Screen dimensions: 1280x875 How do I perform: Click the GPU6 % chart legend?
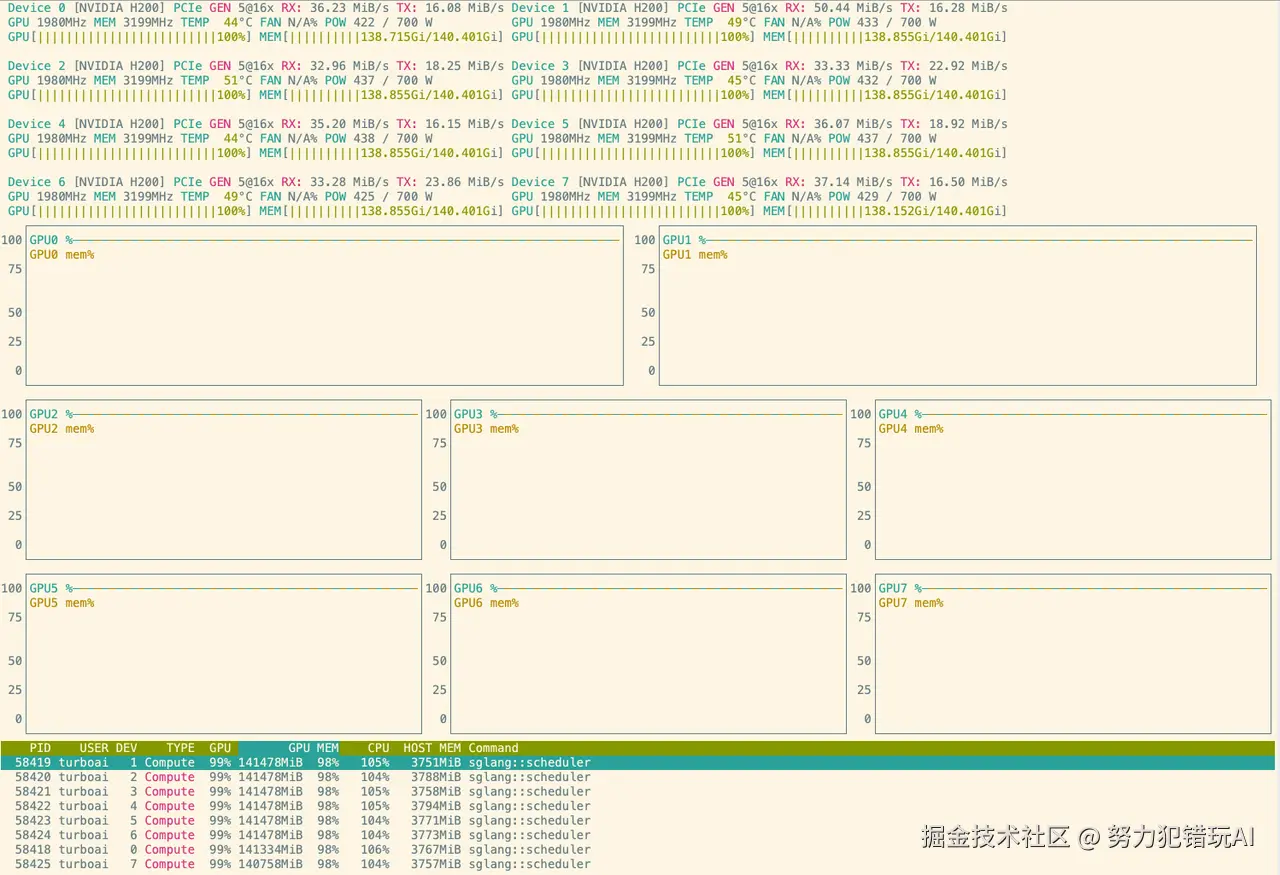click(476, 588)
